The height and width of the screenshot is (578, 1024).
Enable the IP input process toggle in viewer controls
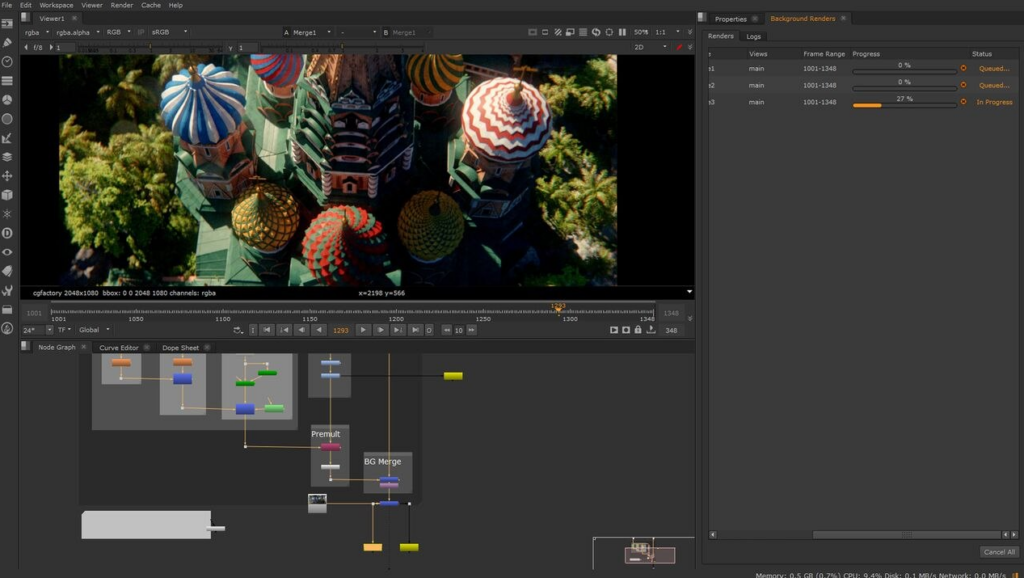tap(142, 31)
